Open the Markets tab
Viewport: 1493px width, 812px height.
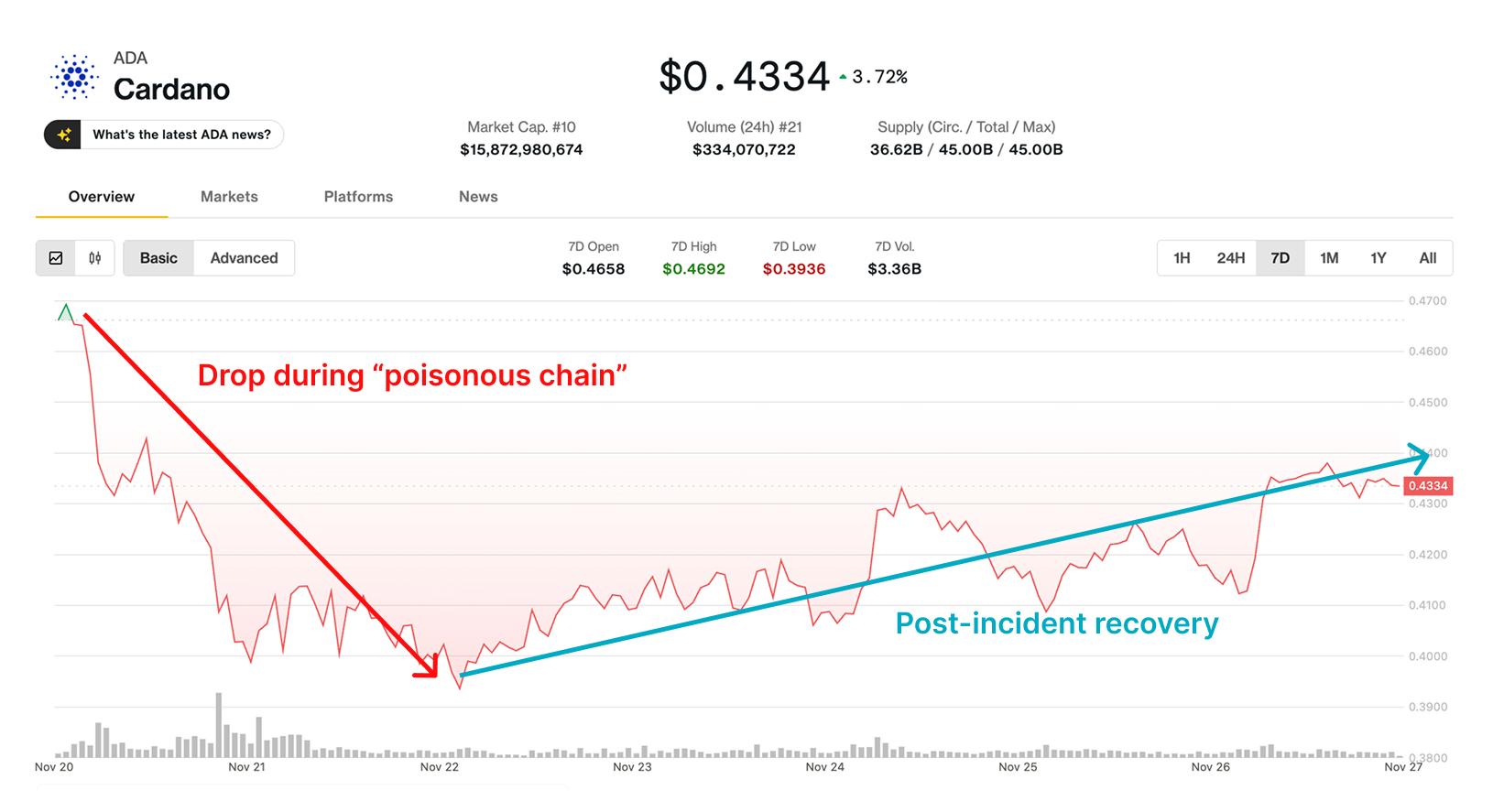click(229, 197)
